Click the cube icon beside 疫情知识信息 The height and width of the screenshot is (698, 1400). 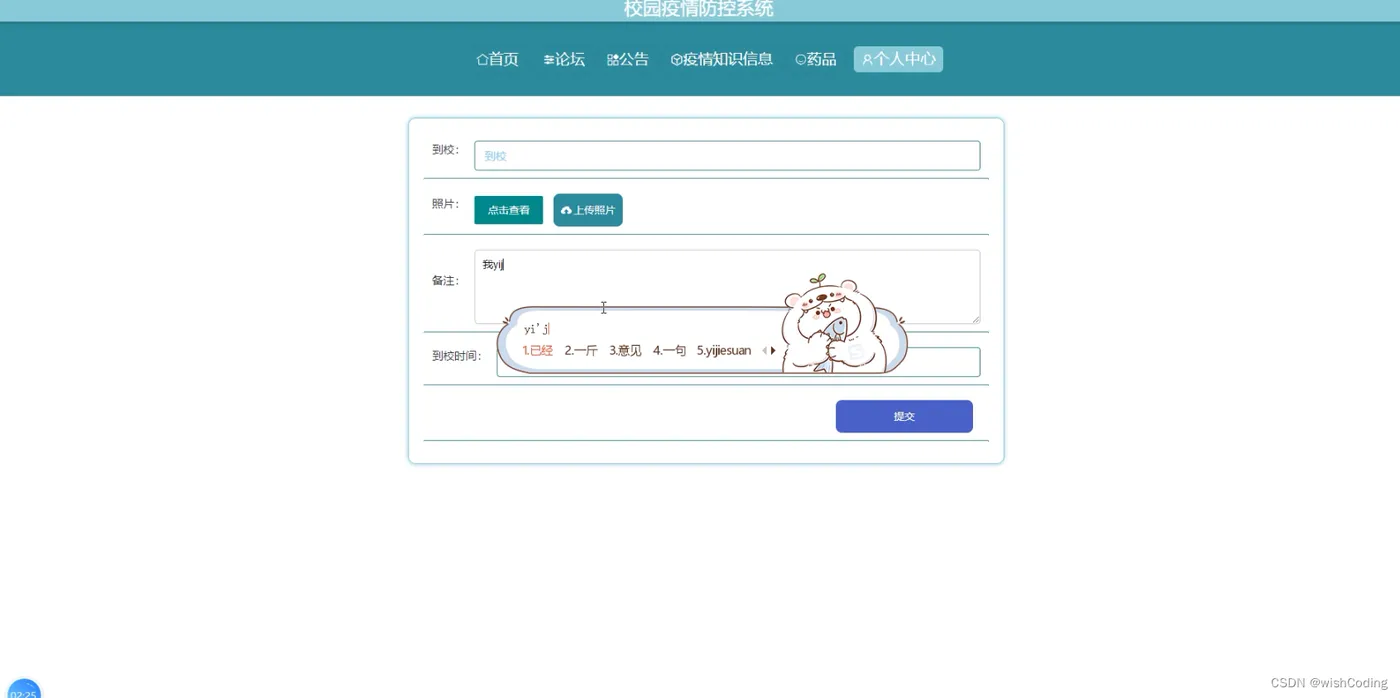tap(676, 60)
